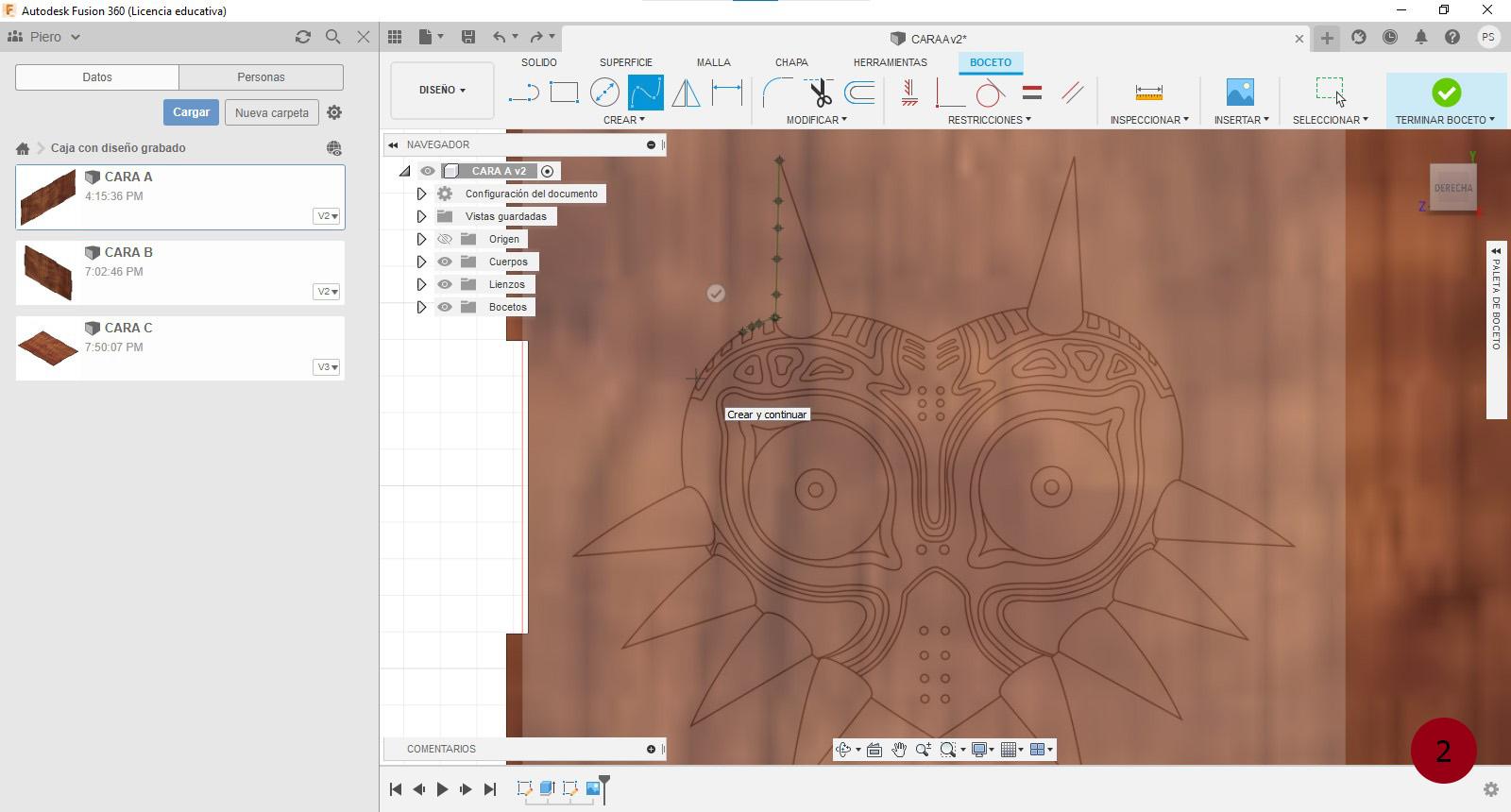Switch to the SUPERFICIE tab

coord(625,62)
